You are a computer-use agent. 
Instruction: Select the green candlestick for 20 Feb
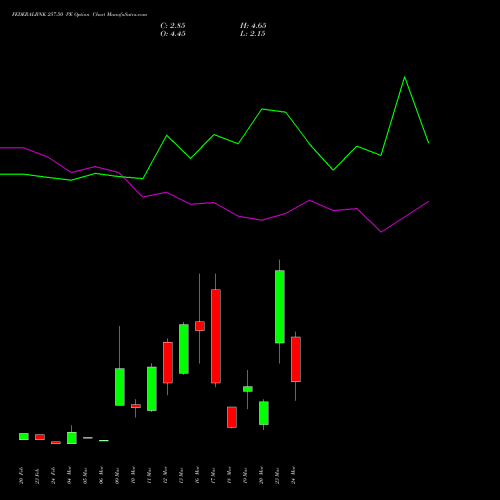point(24,436)
